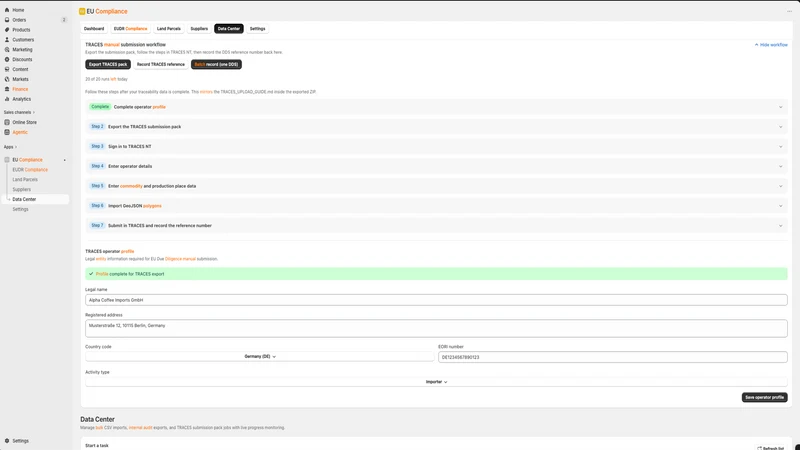Click the Content icon in sidebar
Screen dimensions: 800x450
coord(7,69)
